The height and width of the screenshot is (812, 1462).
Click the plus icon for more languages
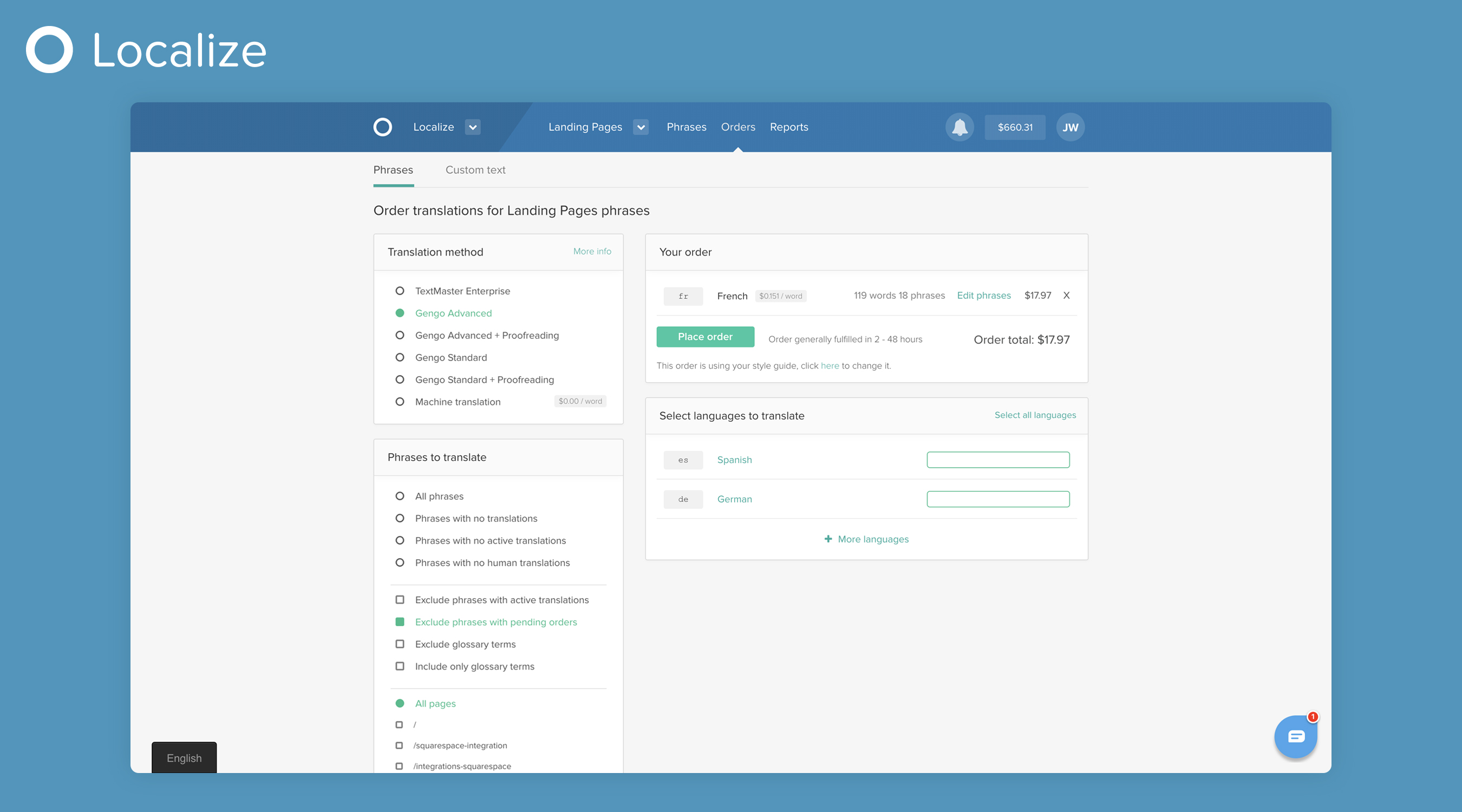(x=828, y=539)
